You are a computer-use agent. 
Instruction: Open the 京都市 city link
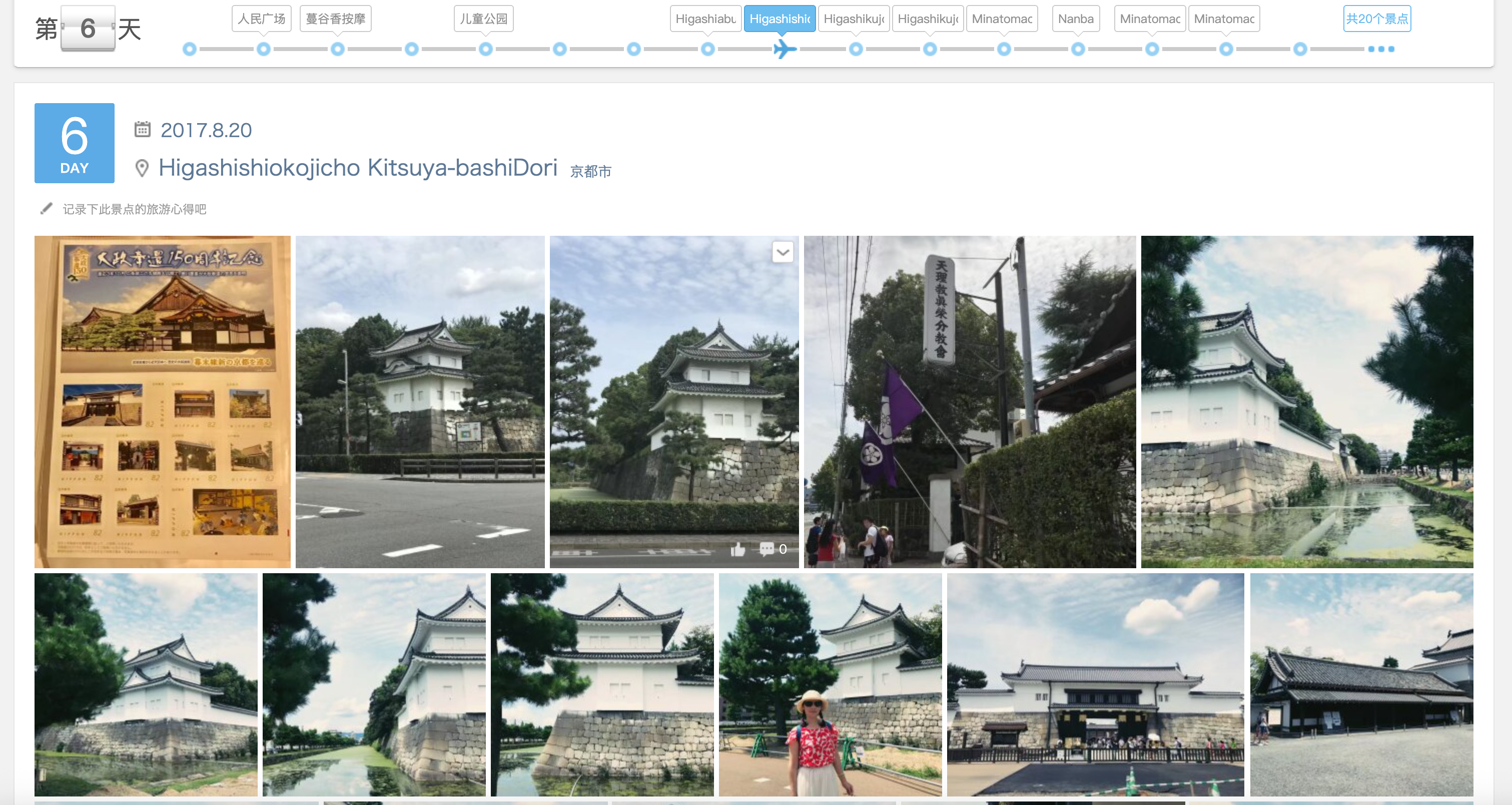pos(590,171)
